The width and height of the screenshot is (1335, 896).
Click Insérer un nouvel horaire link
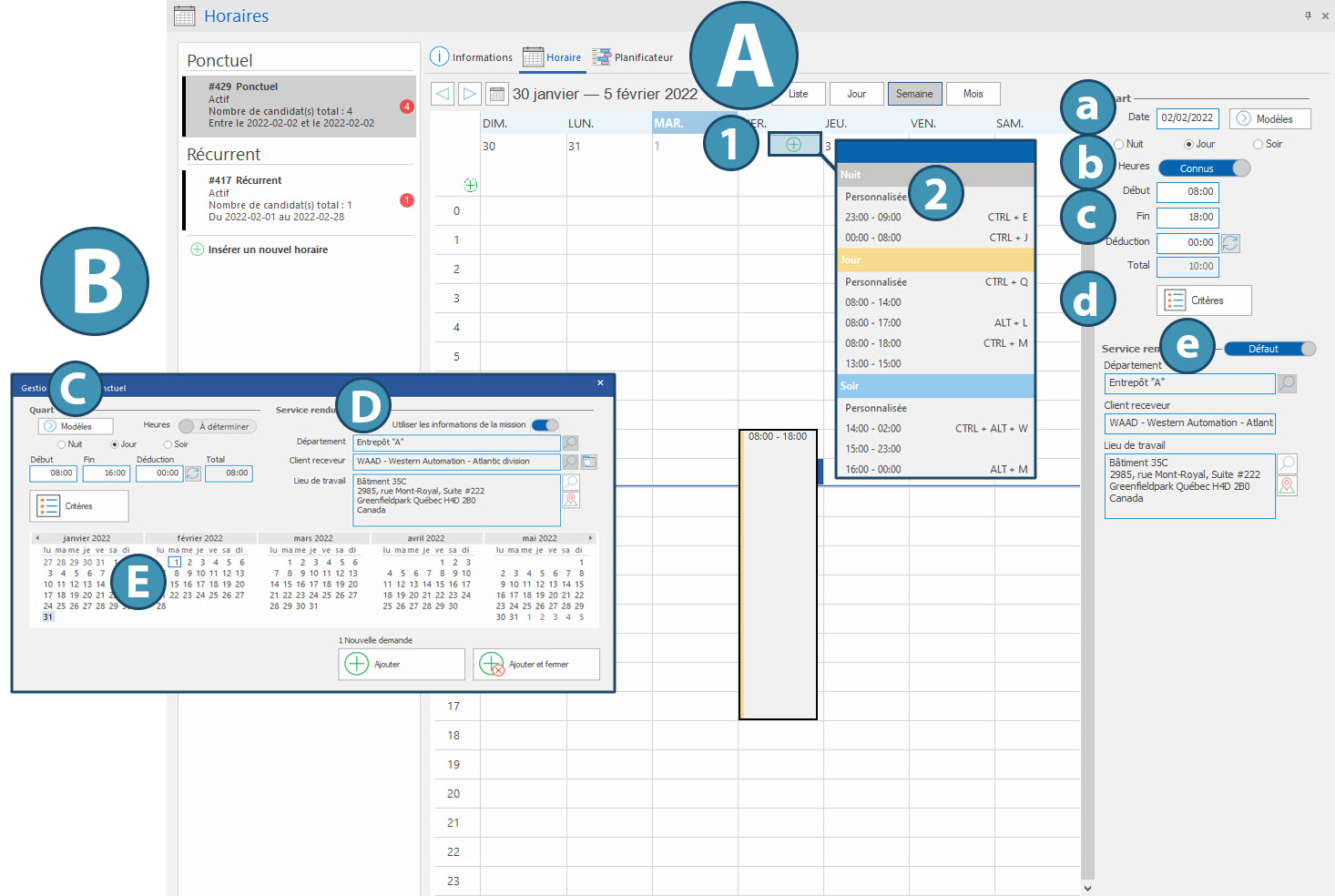[267, 249]
